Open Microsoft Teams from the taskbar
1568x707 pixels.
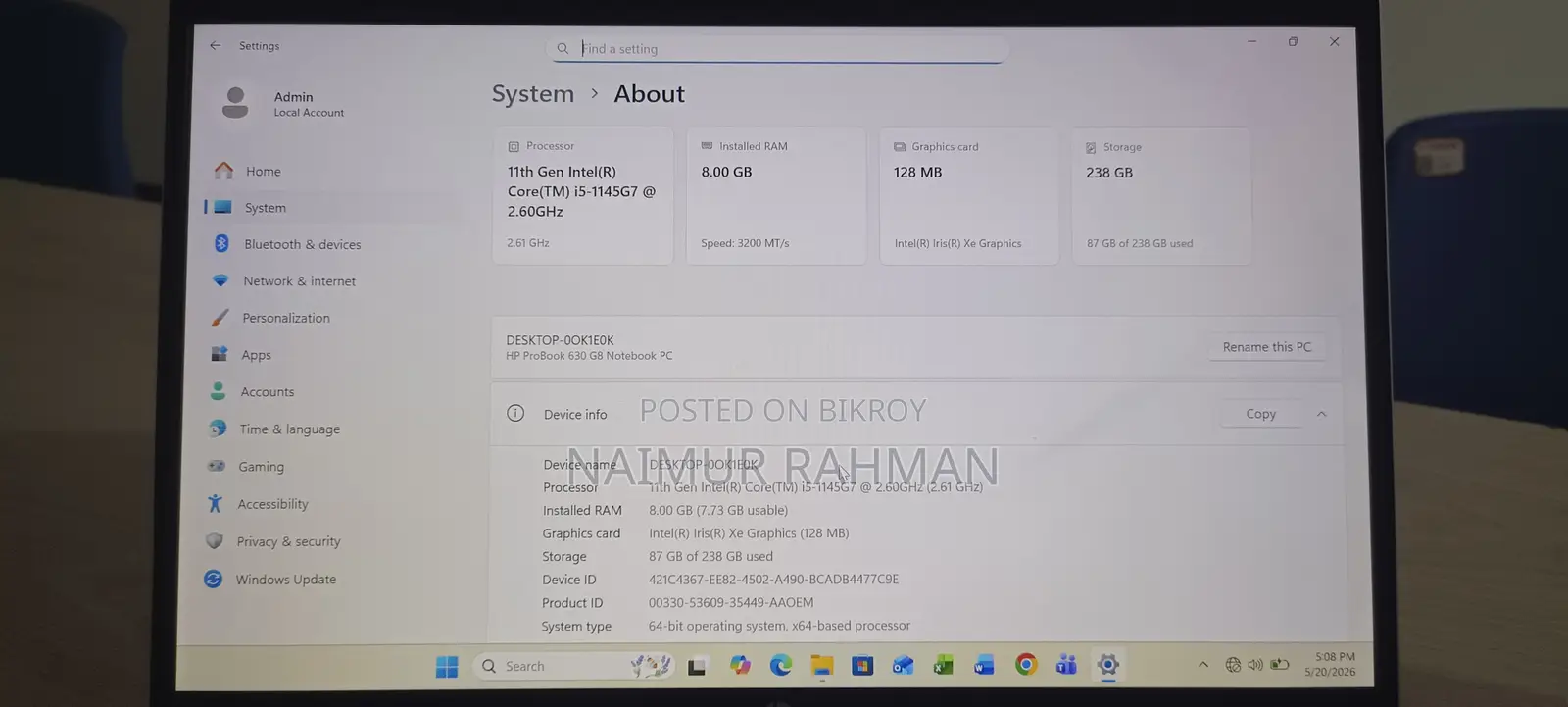(1066, 665)
